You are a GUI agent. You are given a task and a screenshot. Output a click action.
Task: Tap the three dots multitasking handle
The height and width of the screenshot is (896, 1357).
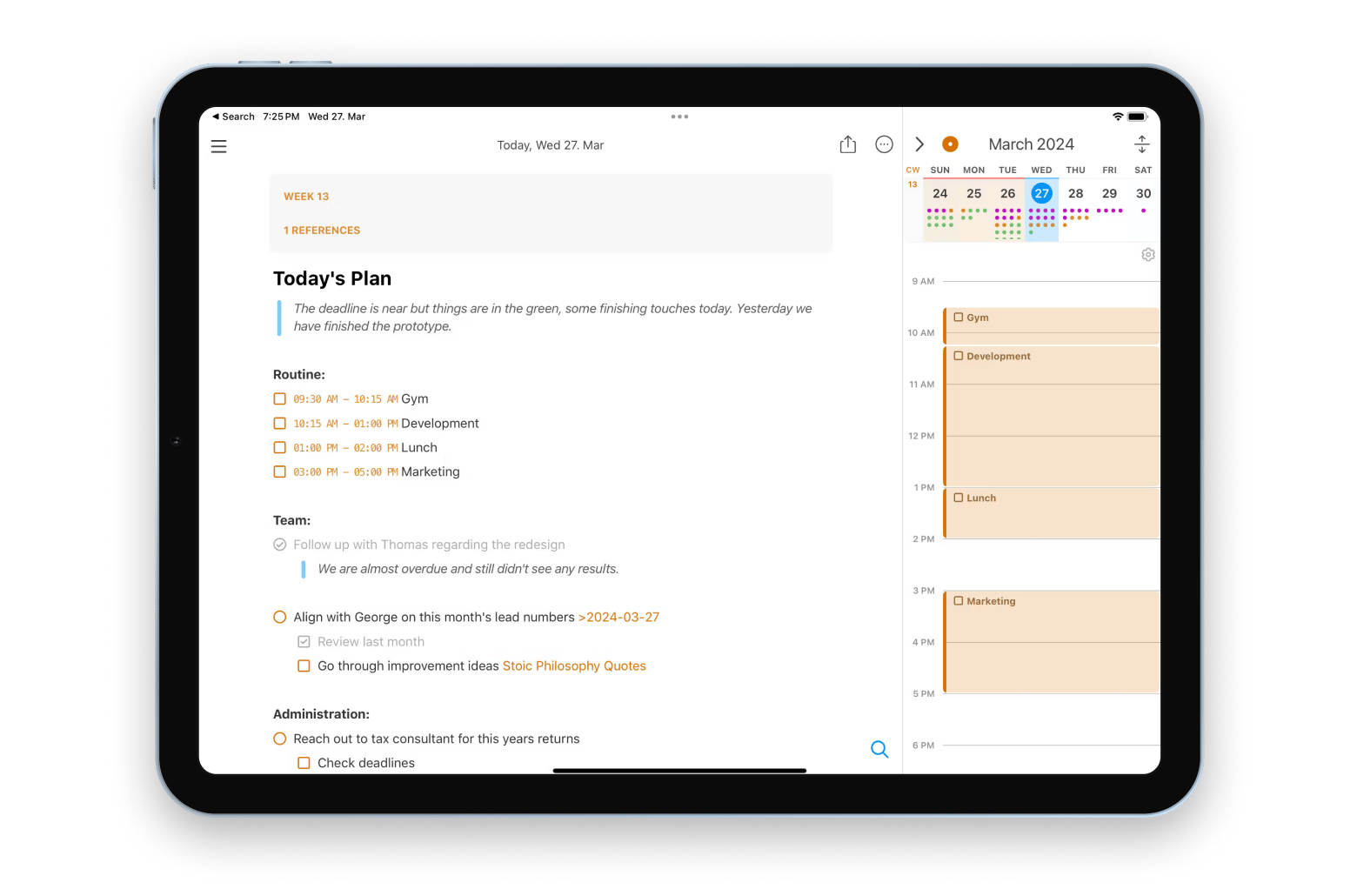click(x=679, y=117)
